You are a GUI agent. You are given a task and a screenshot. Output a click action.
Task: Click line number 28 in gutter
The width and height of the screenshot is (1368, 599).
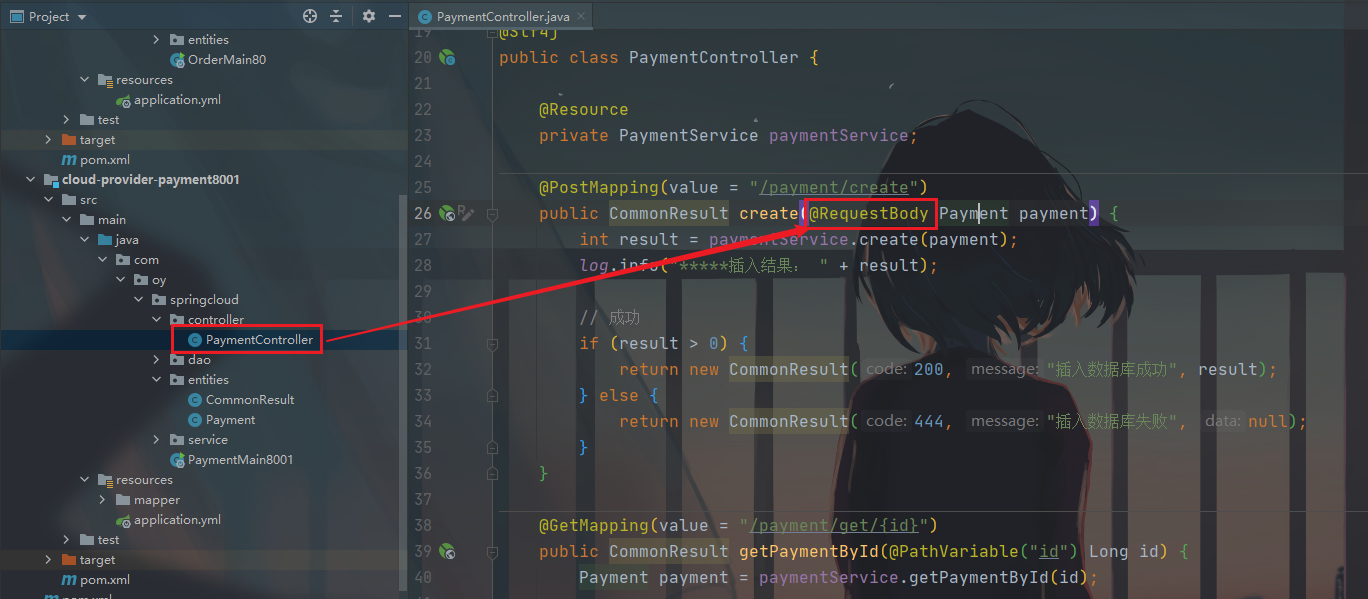tap(422, 265)
